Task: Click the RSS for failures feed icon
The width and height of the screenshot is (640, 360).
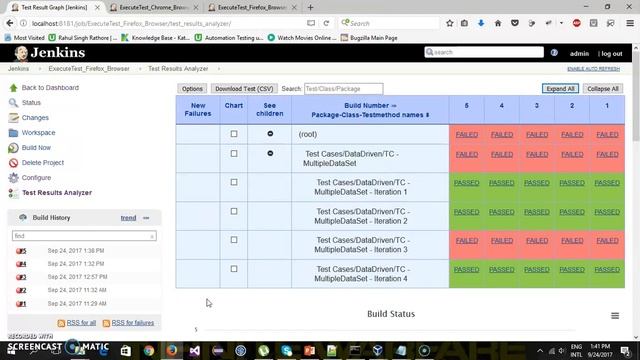Action: pos(106,323)
